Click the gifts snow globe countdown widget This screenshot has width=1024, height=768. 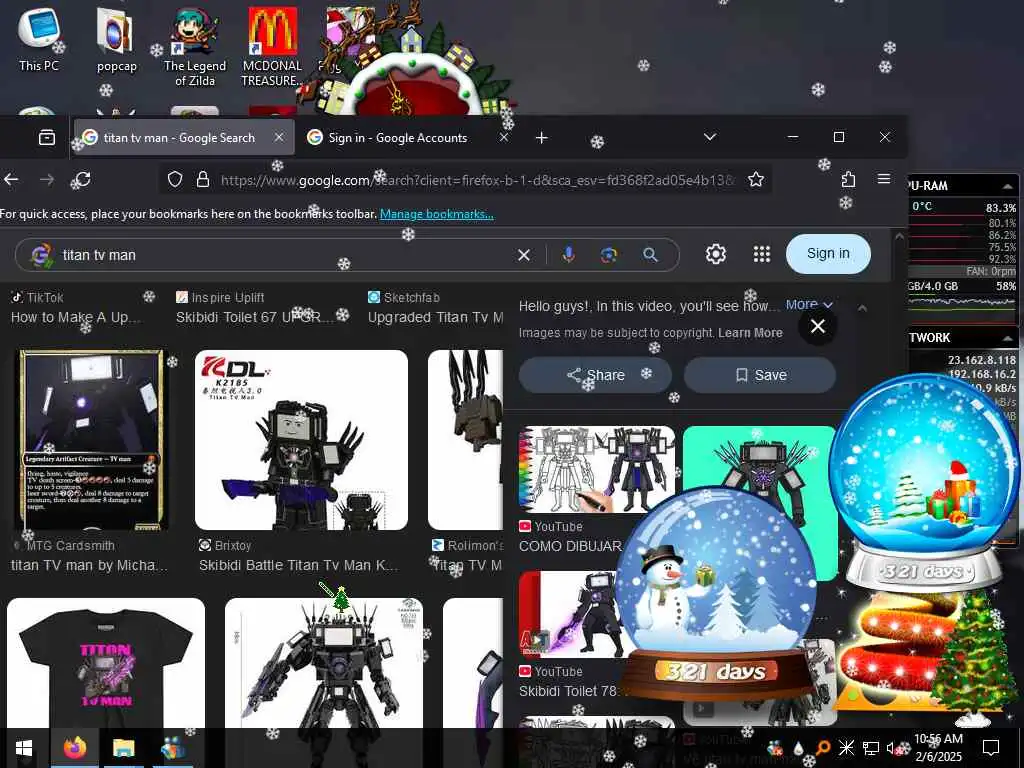click(x=923, y=482)
